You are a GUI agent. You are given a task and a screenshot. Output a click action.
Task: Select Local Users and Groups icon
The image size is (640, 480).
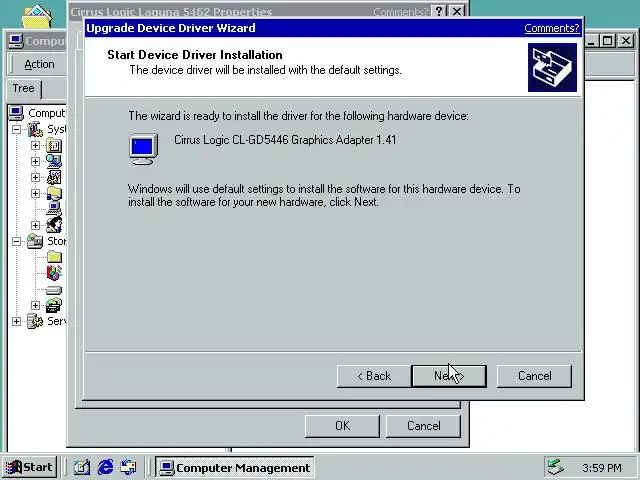54,225
